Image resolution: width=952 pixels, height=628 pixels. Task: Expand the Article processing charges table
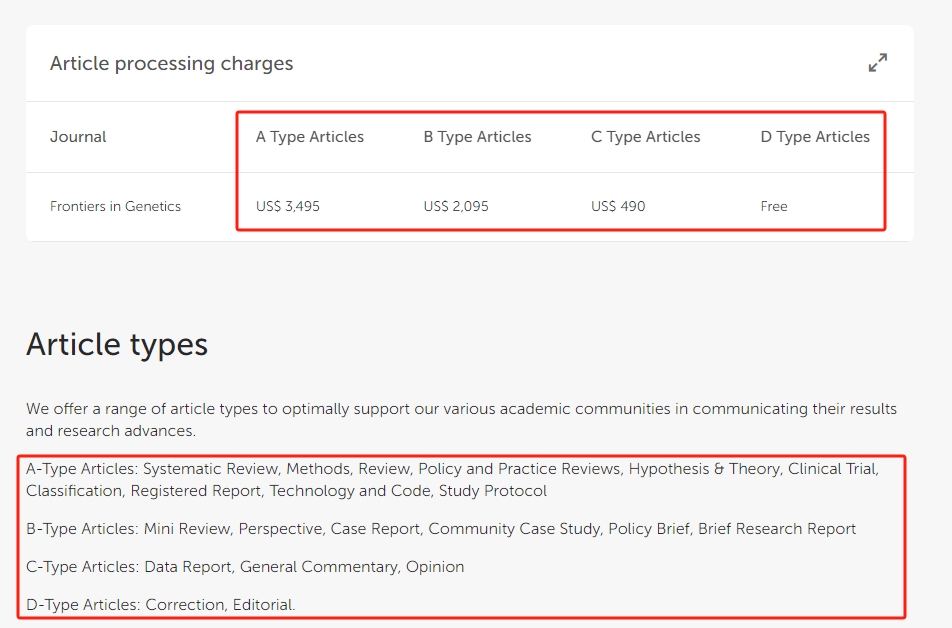coord(878,63)
